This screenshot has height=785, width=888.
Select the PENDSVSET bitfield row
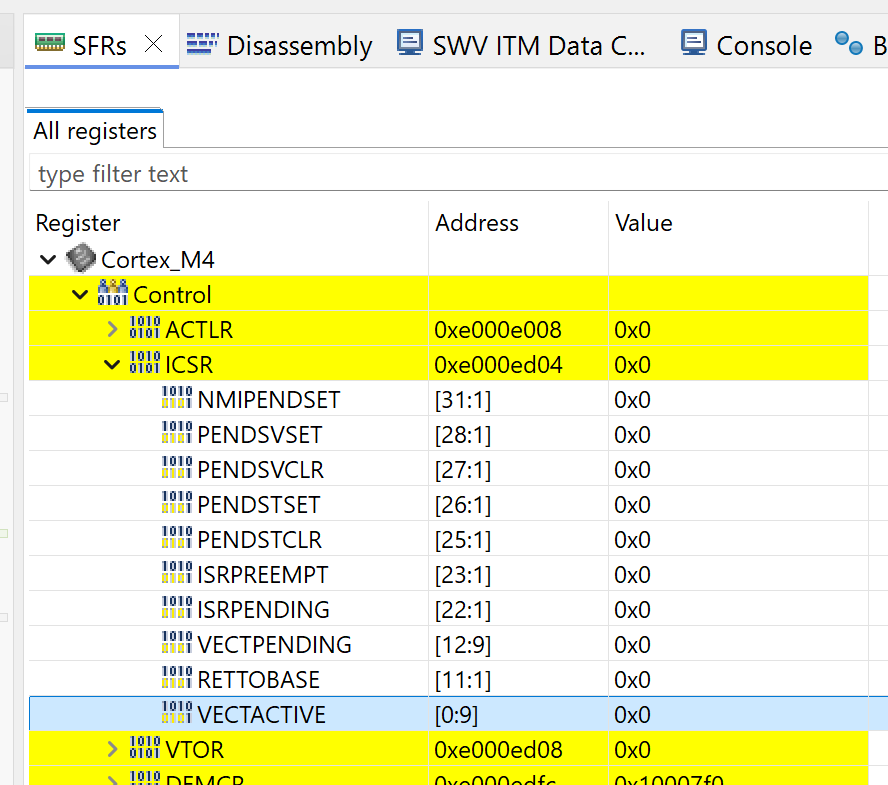coord(449,435)
